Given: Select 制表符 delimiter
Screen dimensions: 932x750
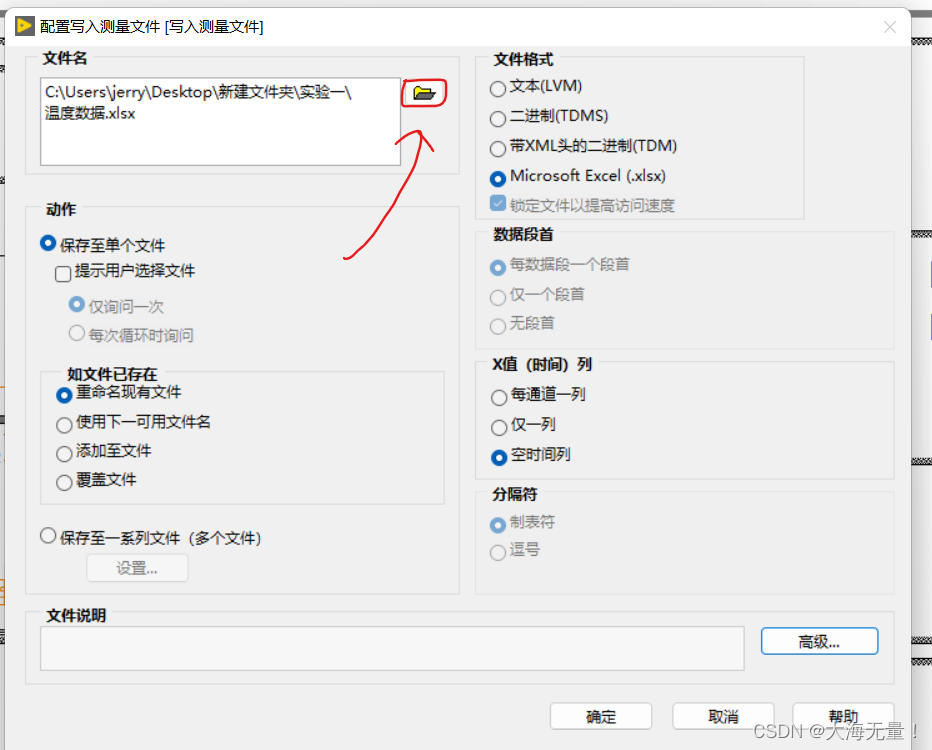Looking at the screenshot, I should [498, 525].
